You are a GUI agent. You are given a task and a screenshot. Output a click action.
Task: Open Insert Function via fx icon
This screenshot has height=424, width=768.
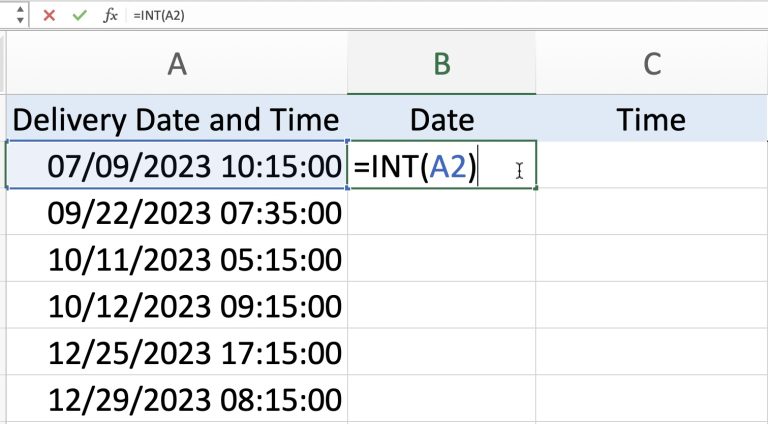pyautogui.click(x=111, y=16)
